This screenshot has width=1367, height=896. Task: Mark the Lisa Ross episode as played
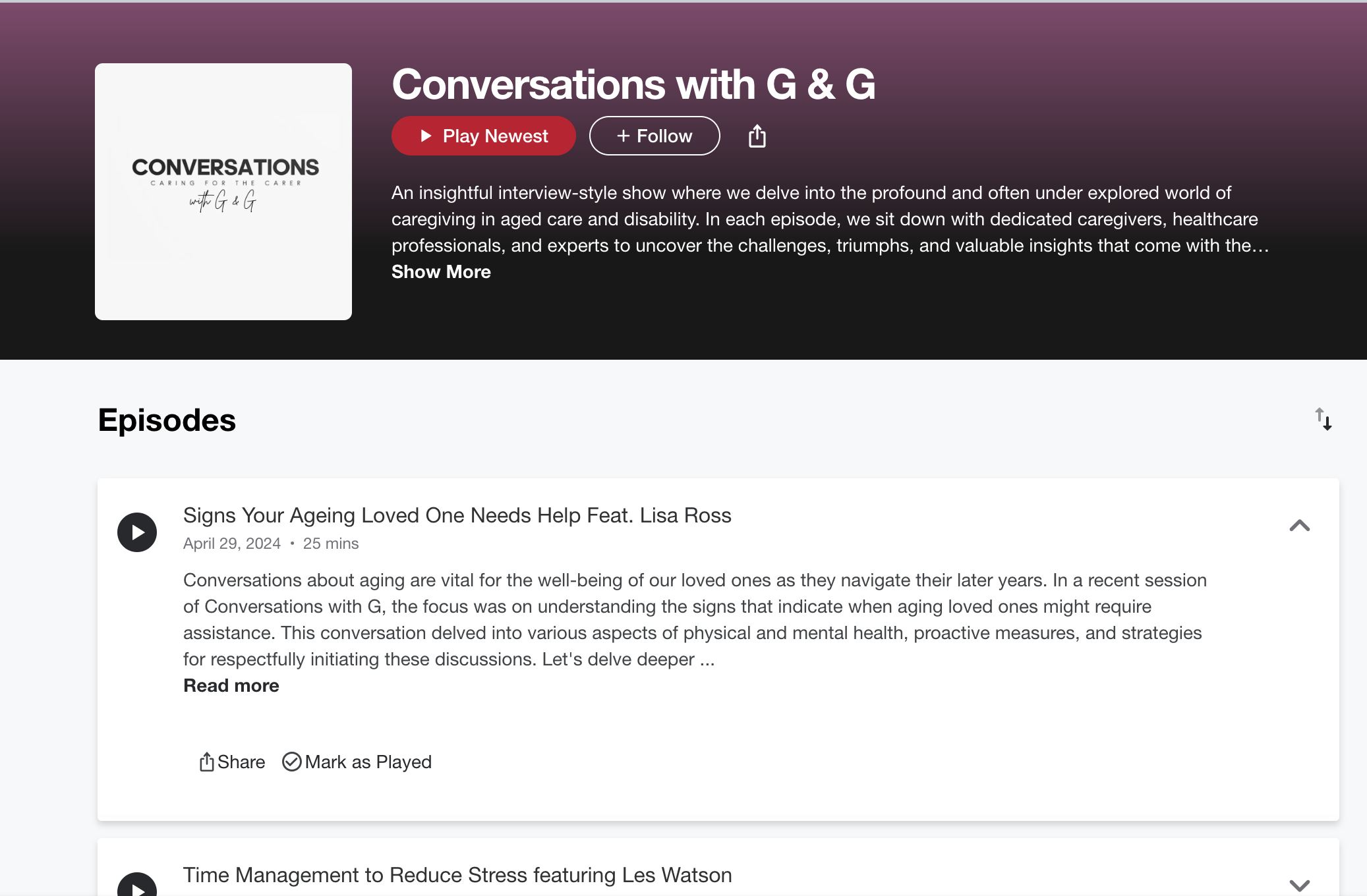[357, 762]
